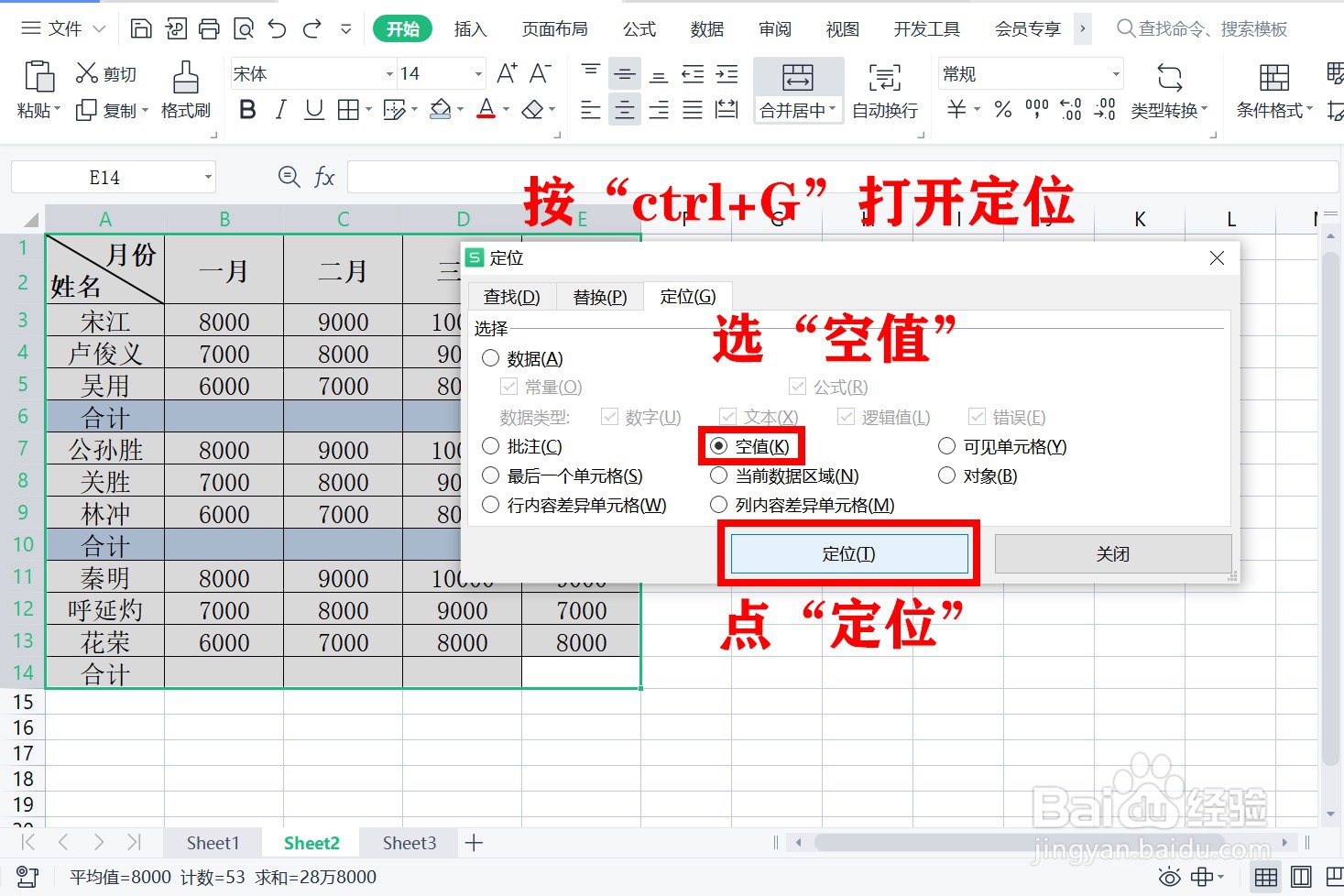Click the Redo arrow icon
Viewport: 1344px width, 896px height.
(x=311, y=28)
